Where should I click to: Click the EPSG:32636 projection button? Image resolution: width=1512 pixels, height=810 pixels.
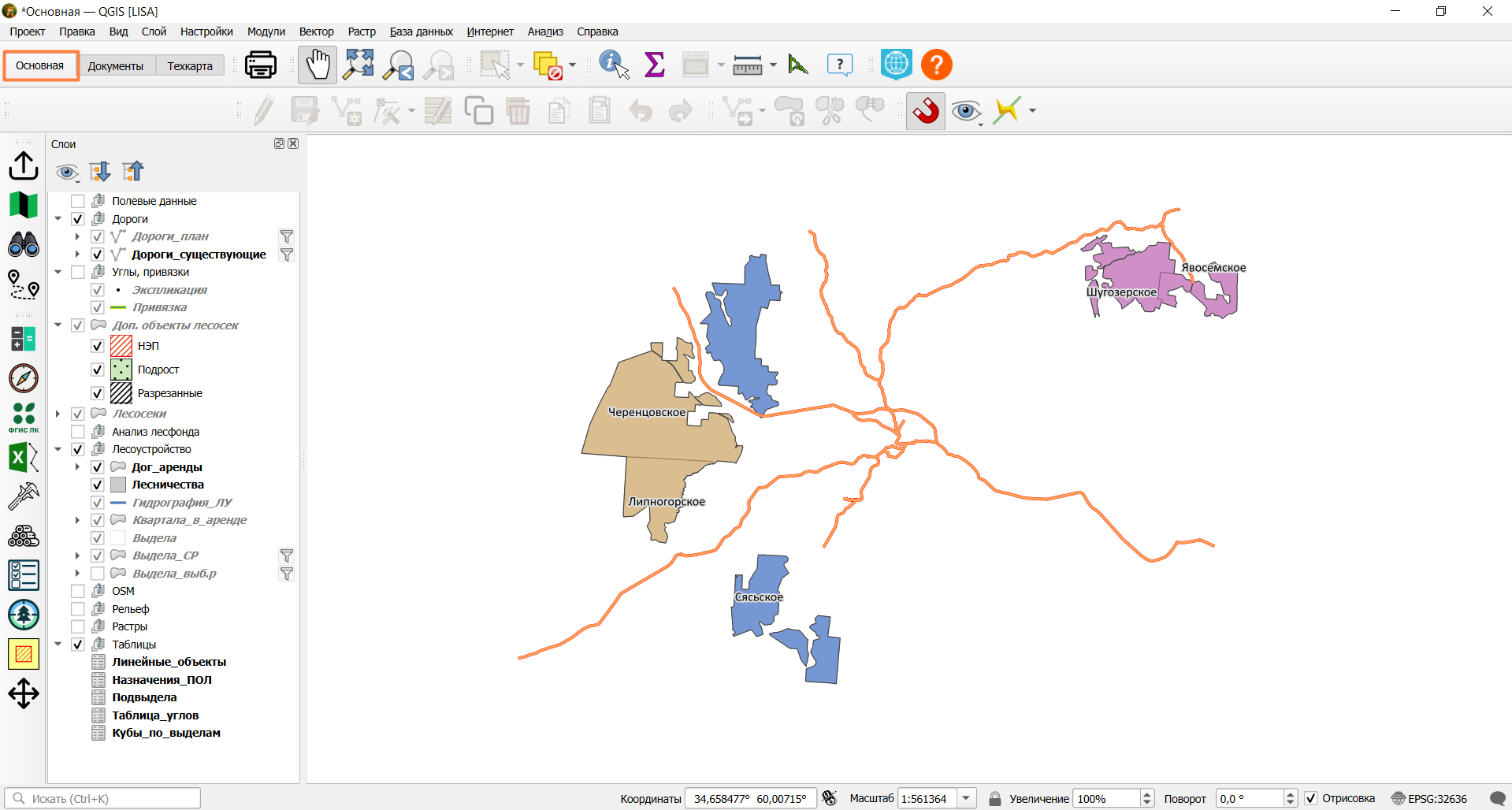(1429, 798)
